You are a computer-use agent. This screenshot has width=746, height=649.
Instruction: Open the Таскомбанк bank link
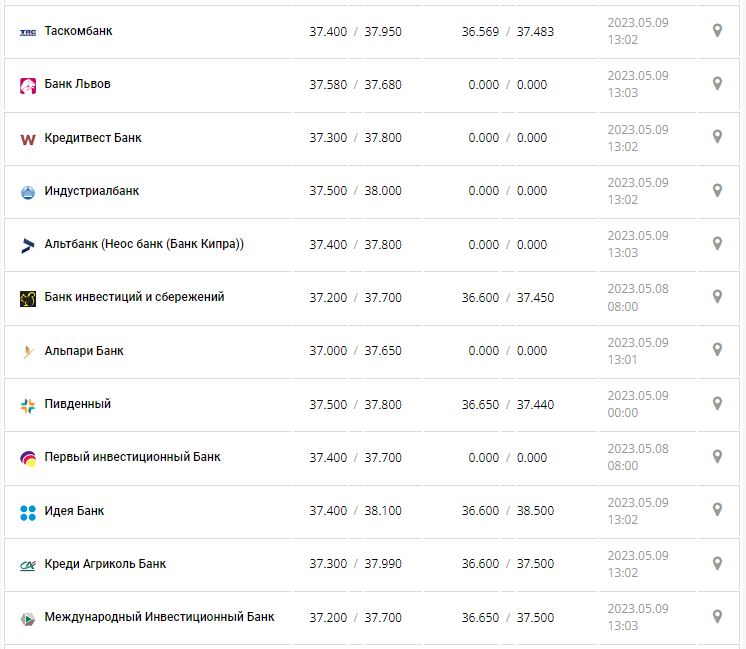coord(78,31)
